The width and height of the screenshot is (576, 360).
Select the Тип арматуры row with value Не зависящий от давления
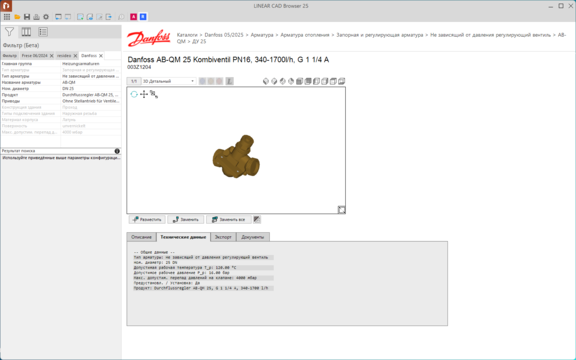[x=61, y=76]
